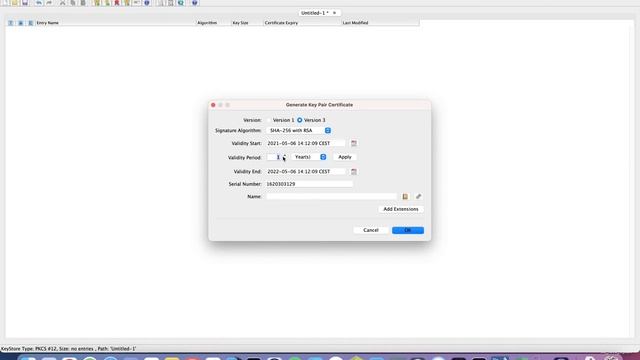Select the Version 1 radio button
The width and height of the screenshot is (640, 360).
(270, 120)
